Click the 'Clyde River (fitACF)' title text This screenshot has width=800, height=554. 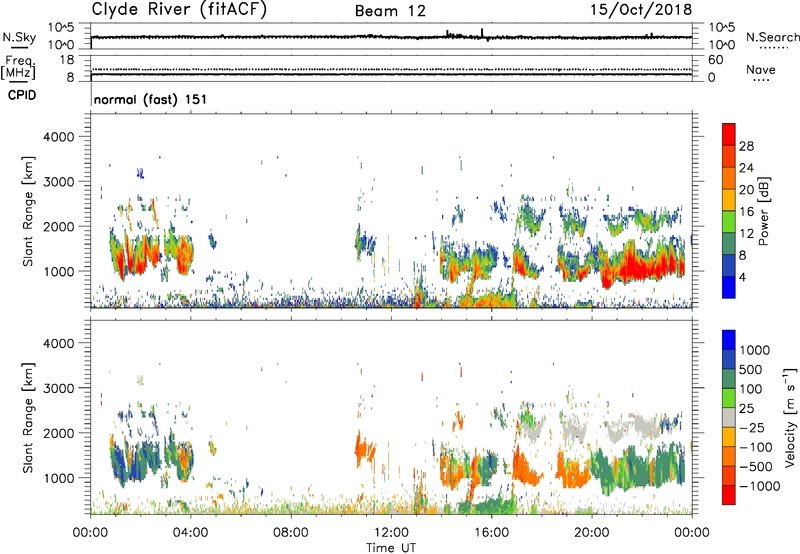pos(179,10)
